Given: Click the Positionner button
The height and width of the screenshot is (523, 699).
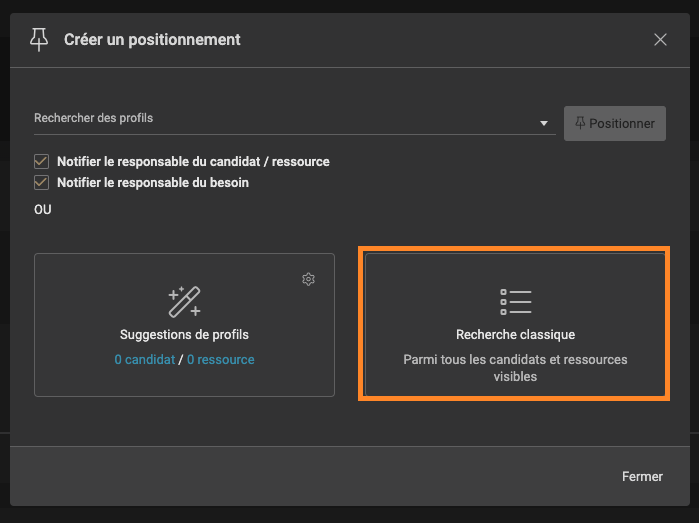Looking at the screenshot, I should pos(615,124).
